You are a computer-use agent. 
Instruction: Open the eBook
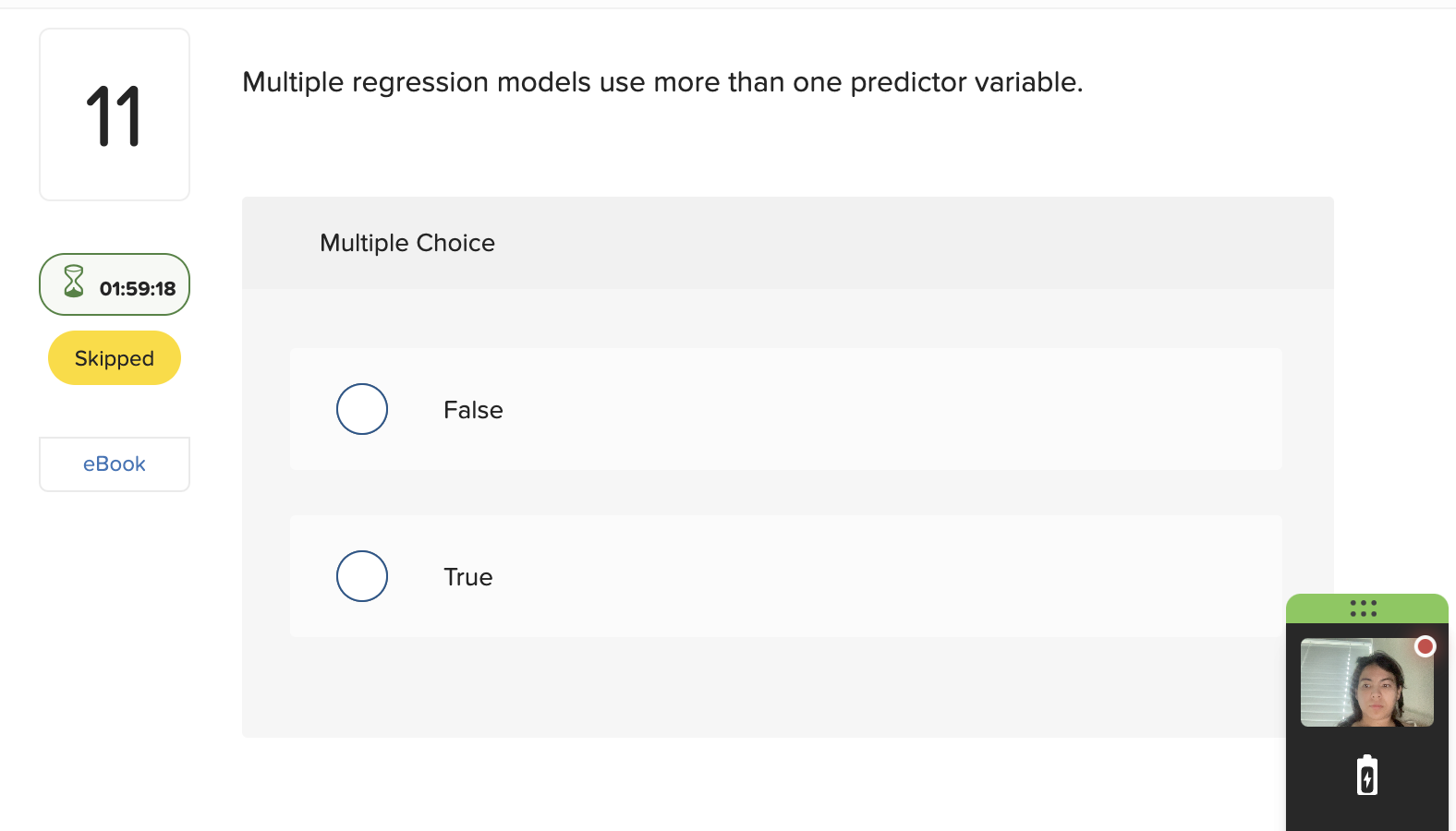point(114,464)
